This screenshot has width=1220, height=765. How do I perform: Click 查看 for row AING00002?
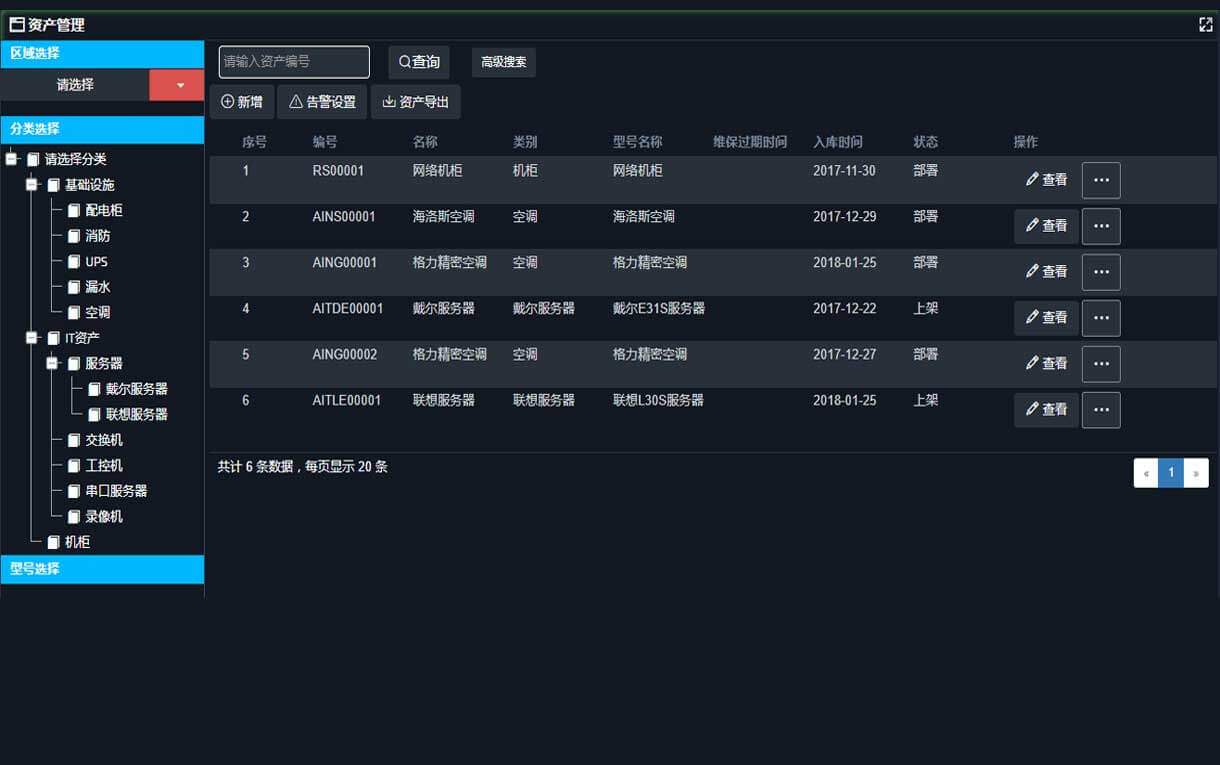[x=1046, y=364]
